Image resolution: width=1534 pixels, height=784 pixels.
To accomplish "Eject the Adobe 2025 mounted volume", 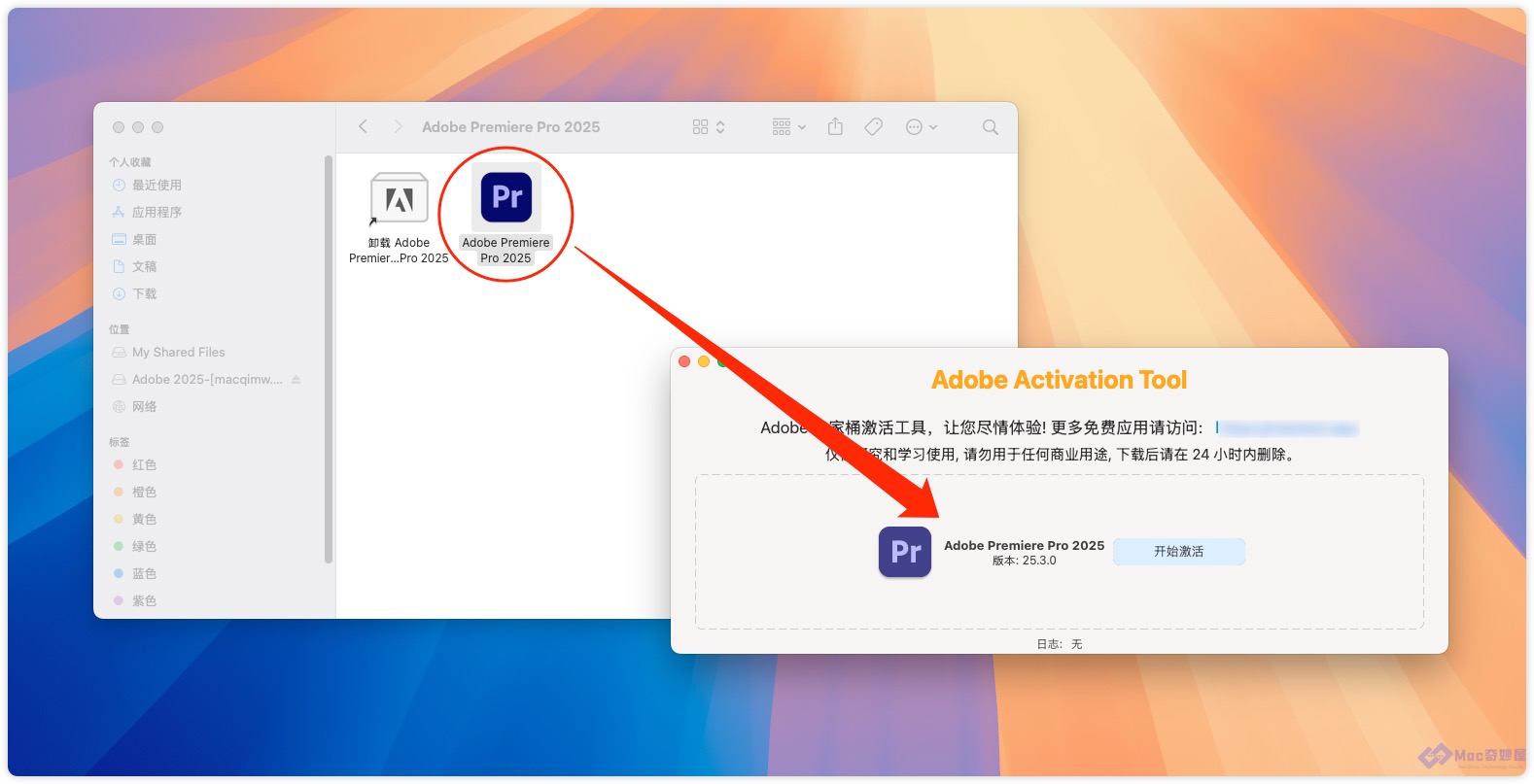I will point(296,379).
